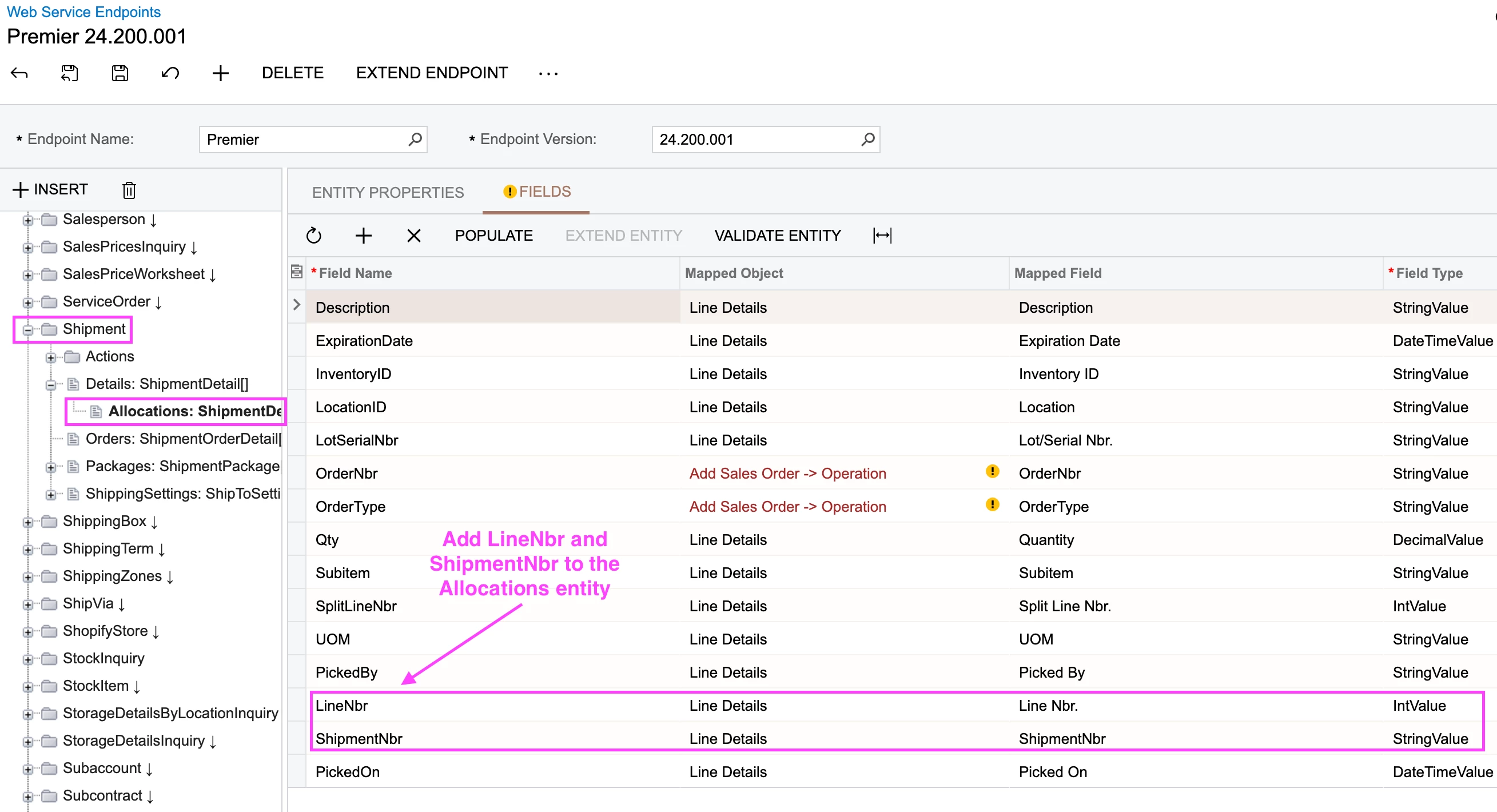1497x812 pixels.
Task: Click the Fit to Screen columns icon
Action: pyautogui.click(x=882, y=236)
